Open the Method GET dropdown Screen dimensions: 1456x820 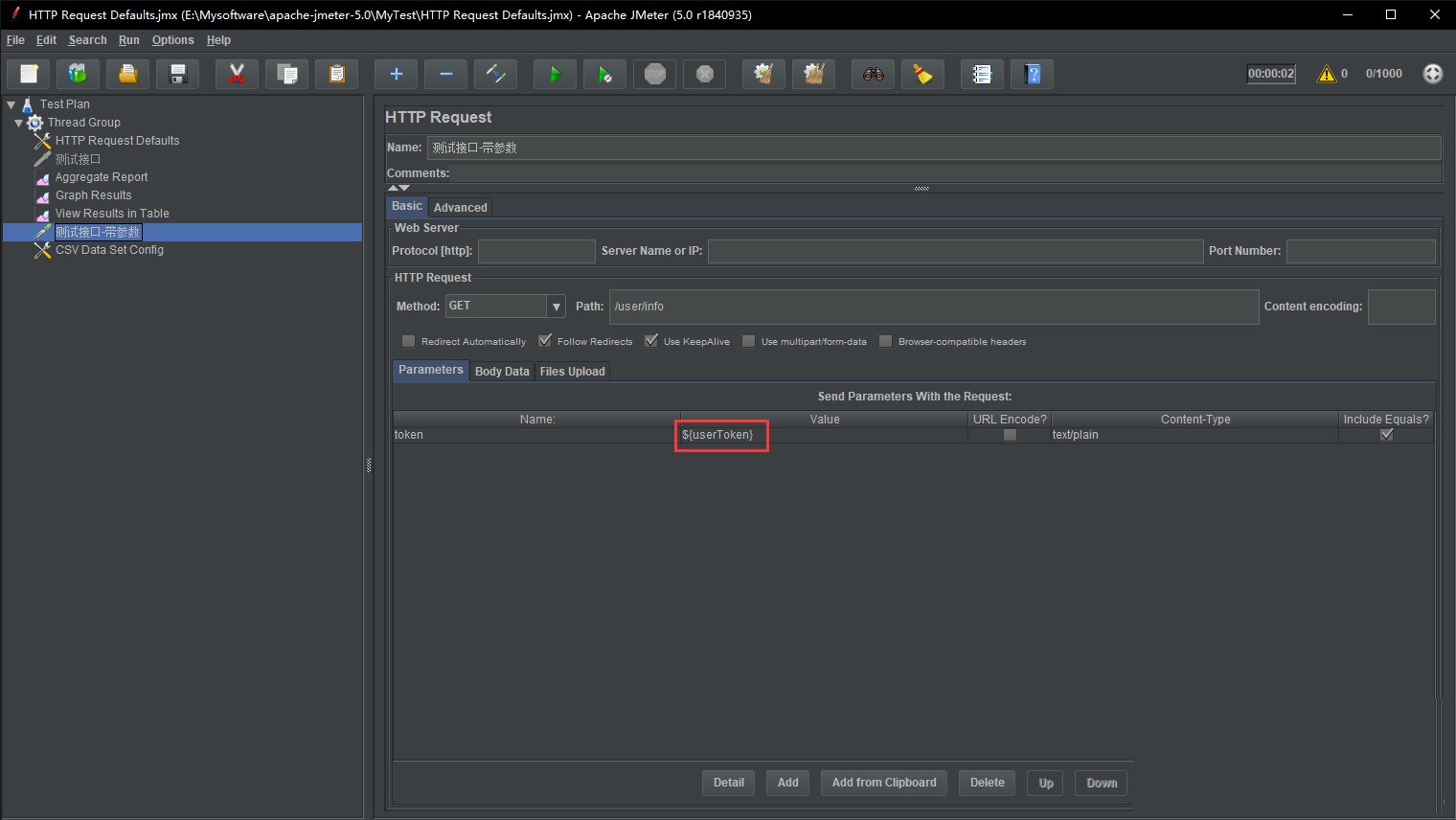557,307
